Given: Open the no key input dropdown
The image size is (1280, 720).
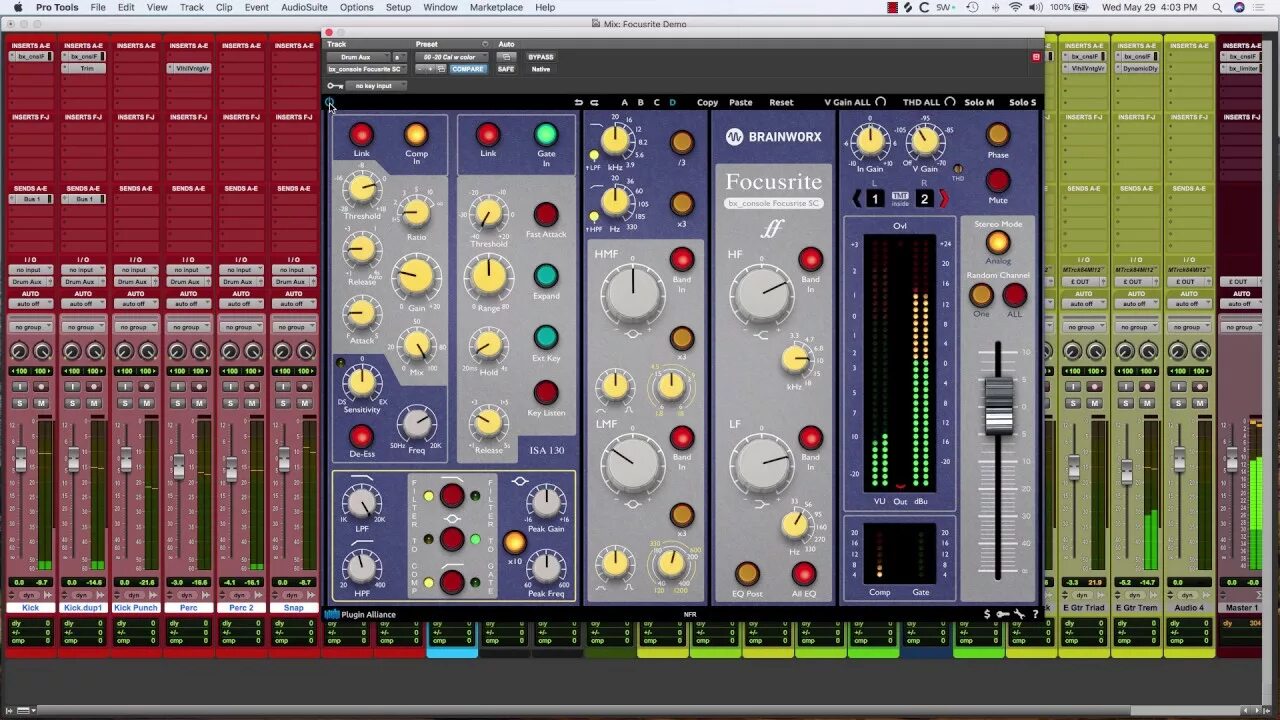Looking at the screenshot, I should tap(377, 86).
